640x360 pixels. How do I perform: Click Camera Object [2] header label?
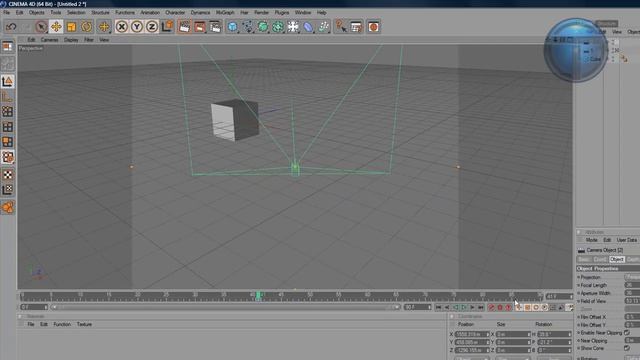point(604,250)
